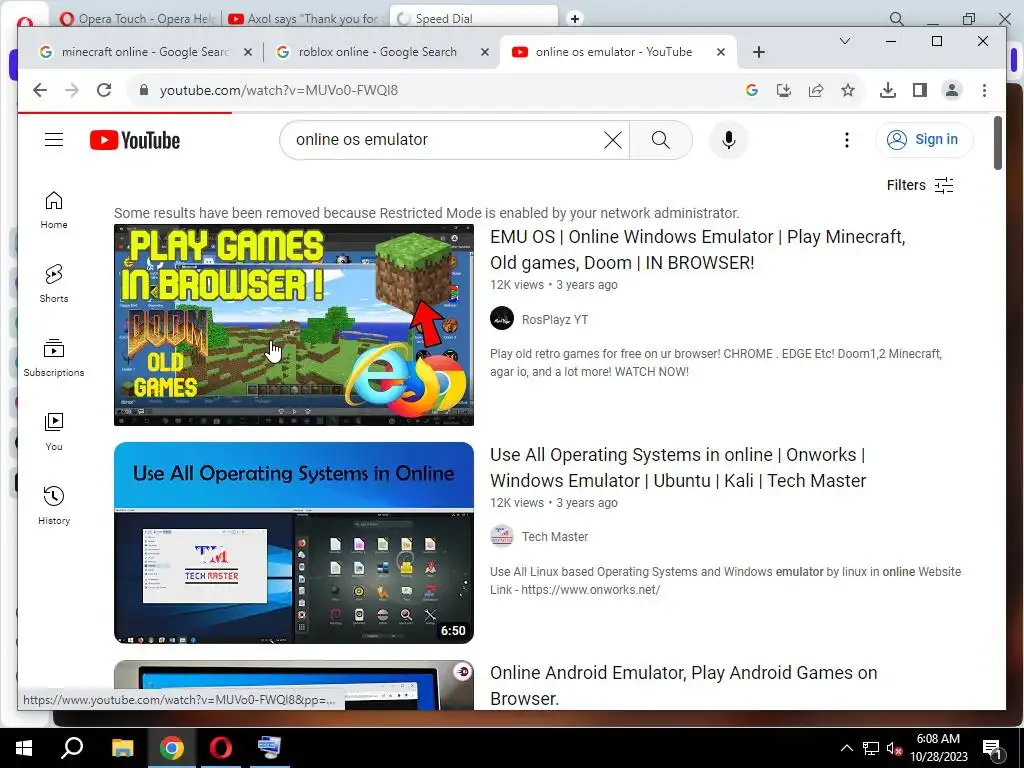Open File Explorer from taskbar
This screenshot has height=768, width=1024.
122,748
